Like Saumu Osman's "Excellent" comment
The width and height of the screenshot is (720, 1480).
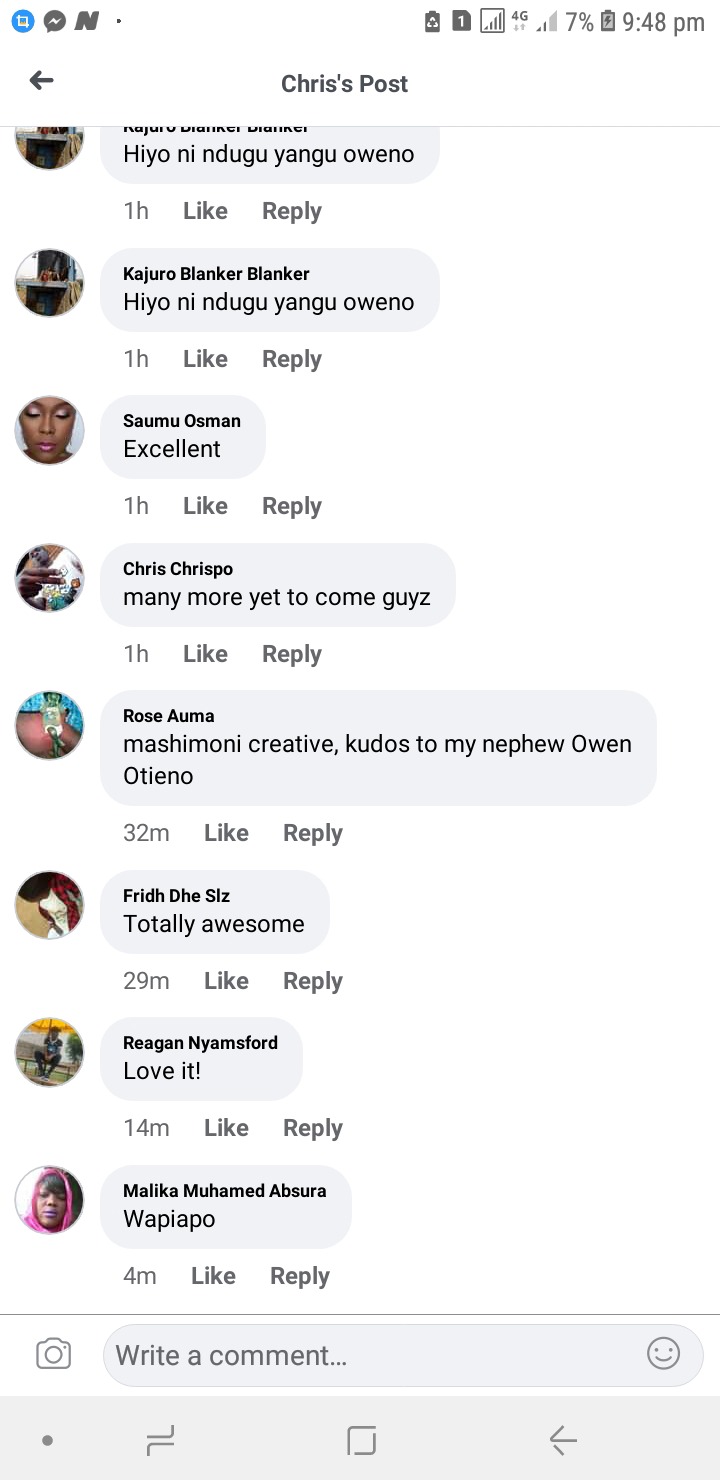pyautogui.click(x=205, y=506)
